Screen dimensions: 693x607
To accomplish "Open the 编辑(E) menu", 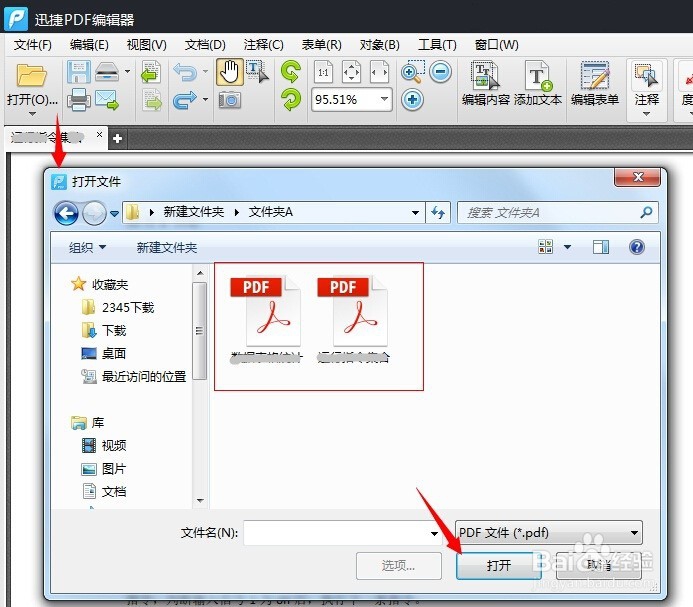I will 89,45.
